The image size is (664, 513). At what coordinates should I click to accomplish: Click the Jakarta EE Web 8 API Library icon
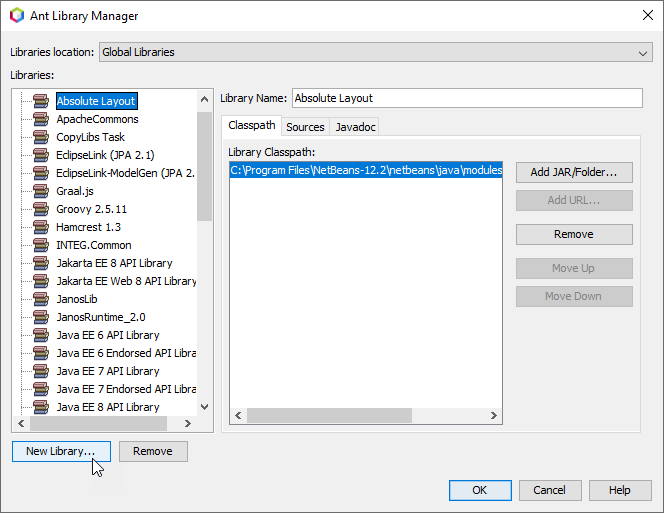tap(41, 281)
